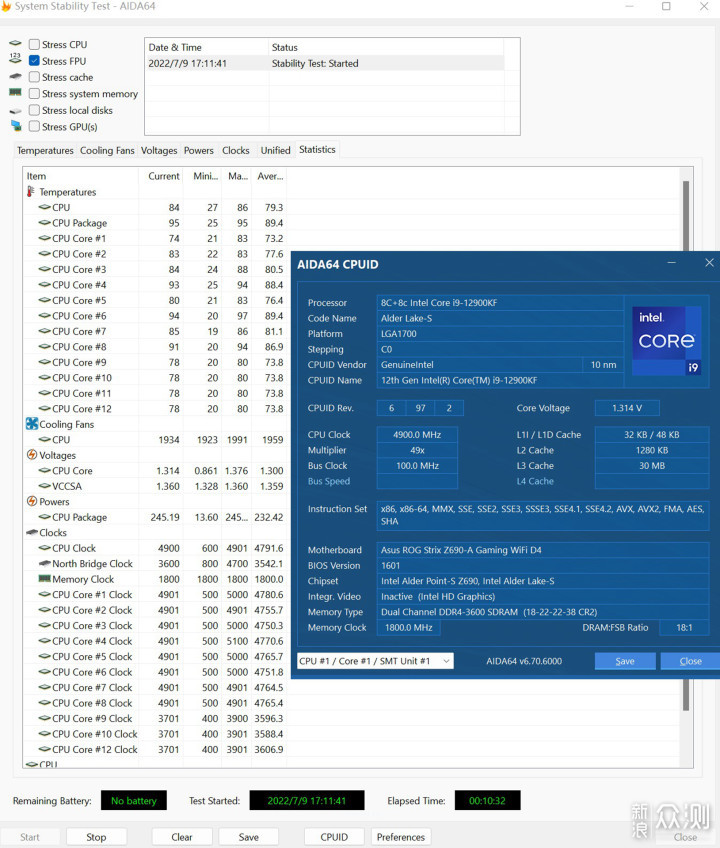Click the CPU fan row icon under Cooling Fans
This screenshot has height=848, width=720.
point(45,439)
